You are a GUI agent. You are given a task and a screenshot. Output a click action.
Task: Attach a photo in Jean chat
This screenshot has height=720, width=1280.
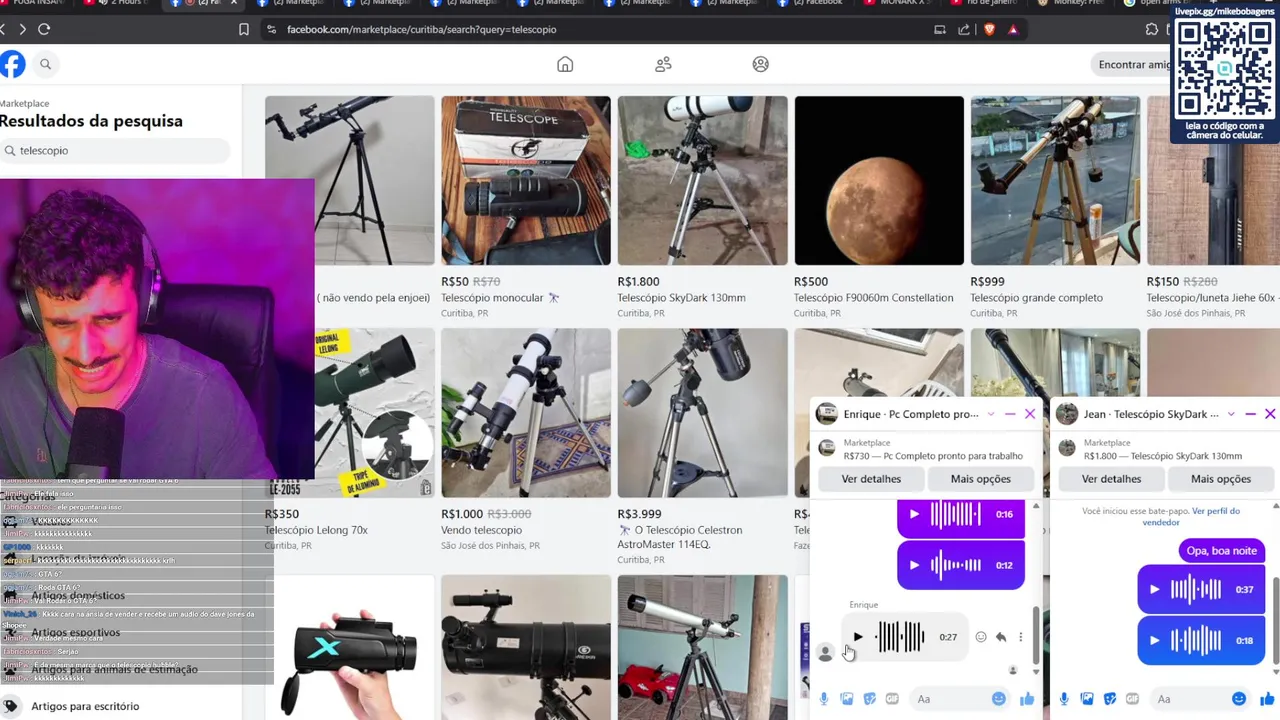[1087, 699]
